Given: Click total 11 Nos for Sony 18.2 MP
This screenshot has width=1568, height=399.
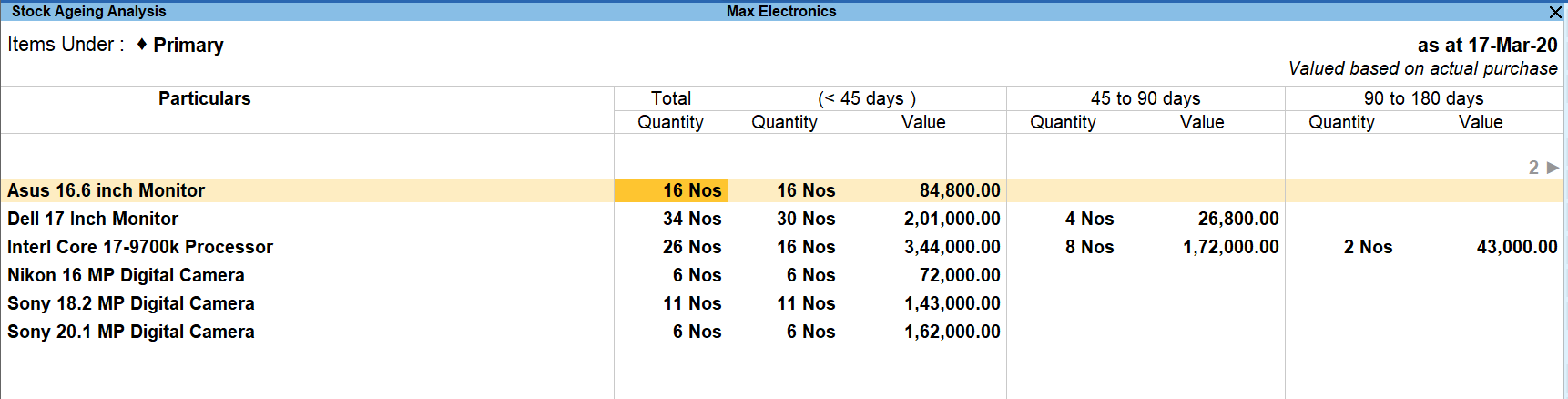Looking at the screenshot, I should tap(692, 303).
